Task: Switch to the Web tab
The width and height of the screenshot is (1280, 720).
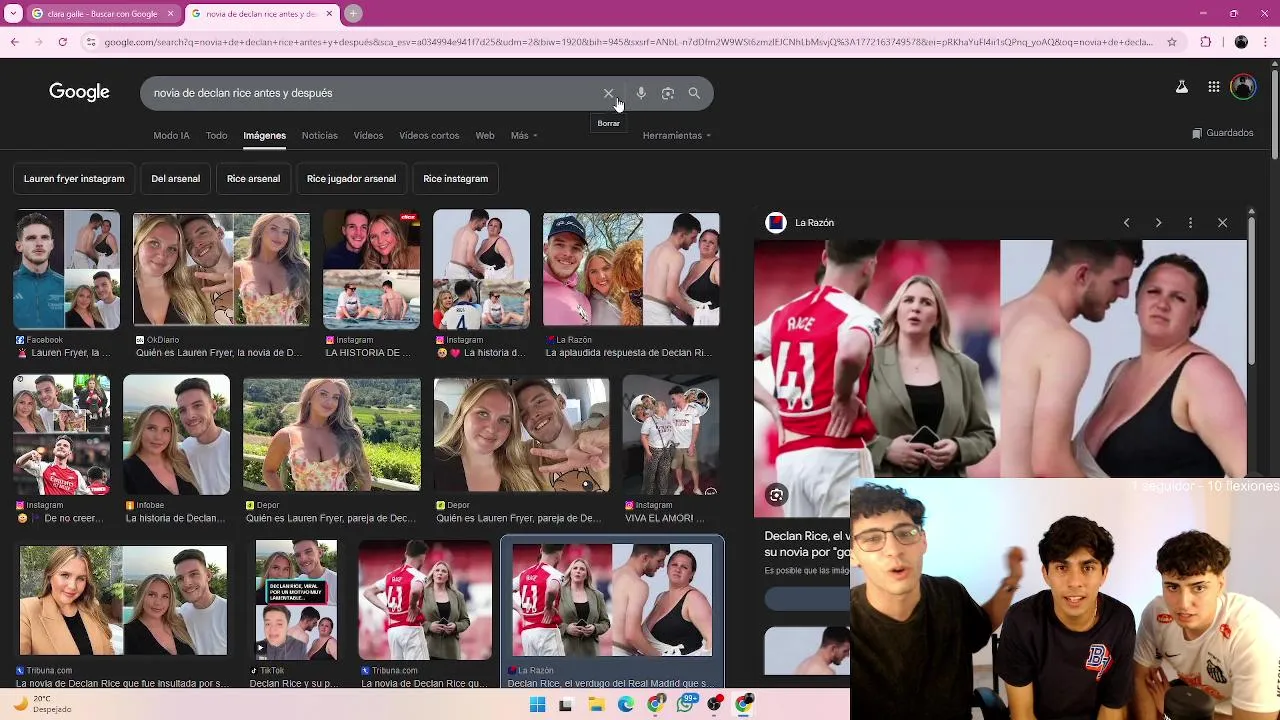Action: pos(485,136)
